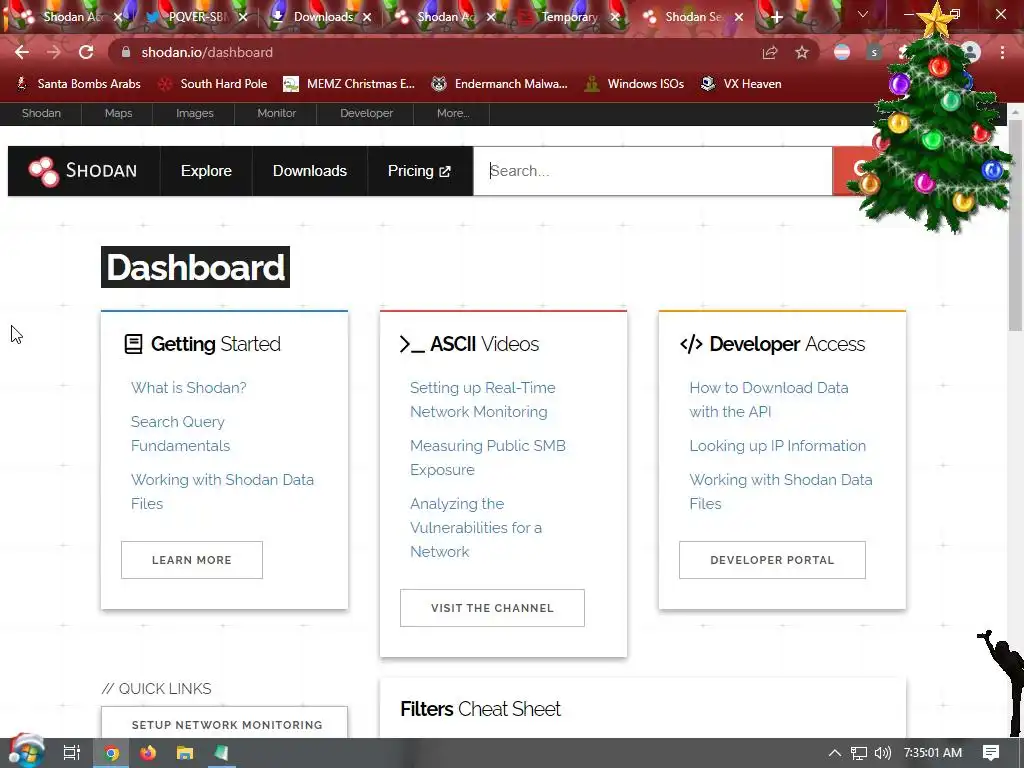The image size is (1024, 768).
Task: Open the VX Heaven bookmark
Action: pos(741,84)
